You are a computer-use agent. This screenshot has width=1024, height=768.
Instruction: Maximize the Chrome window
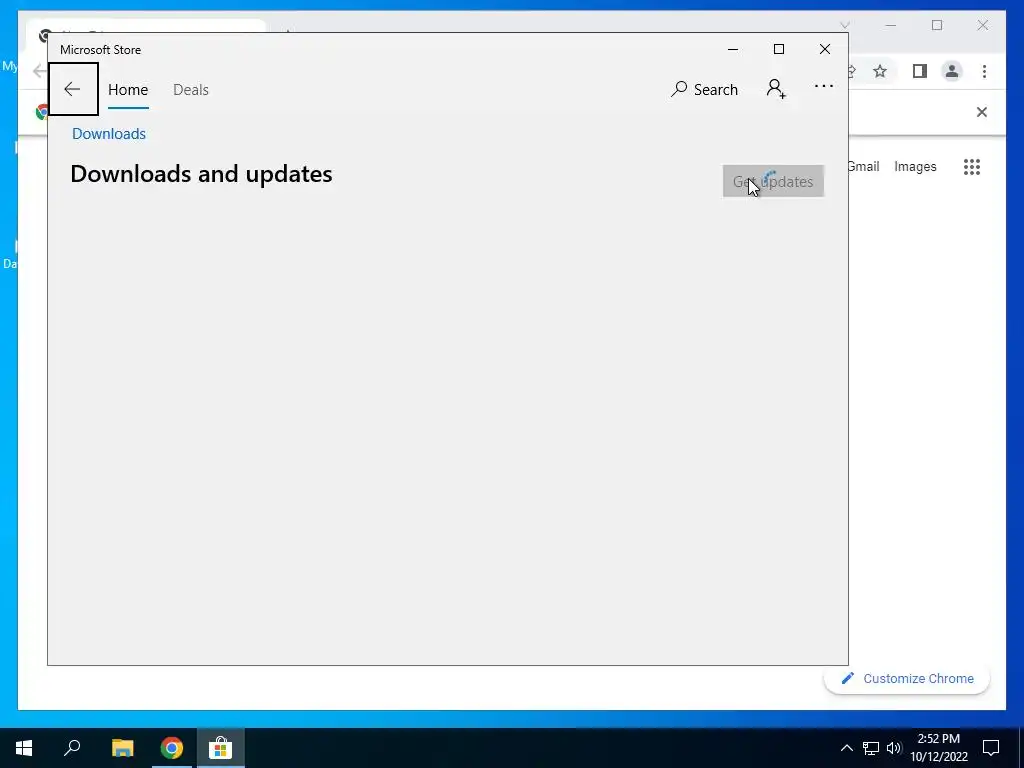[937, 25]
